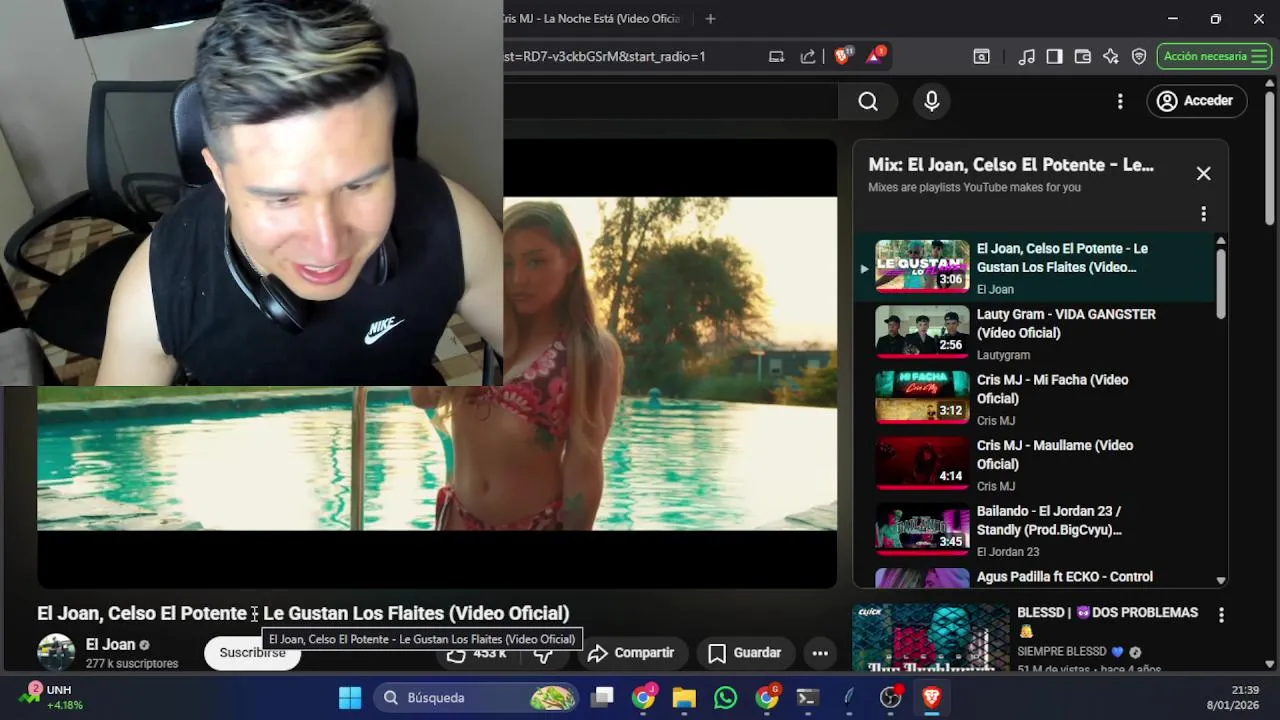Open Bailando El Jordan 23 thumbnail

coord(922,528)
